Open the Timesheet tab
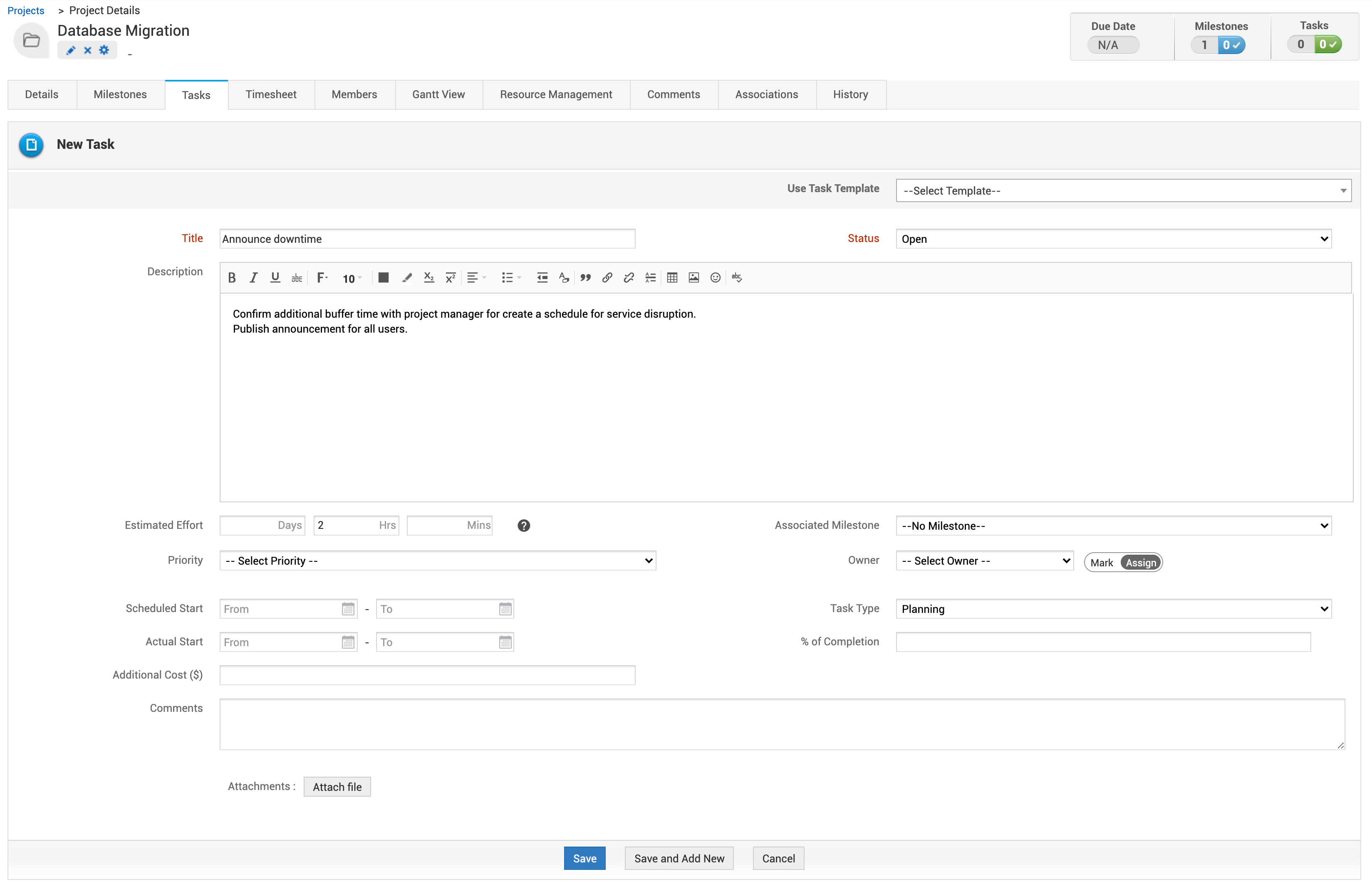The width and height of the screenshot is (1372, 884). [270, 95]
